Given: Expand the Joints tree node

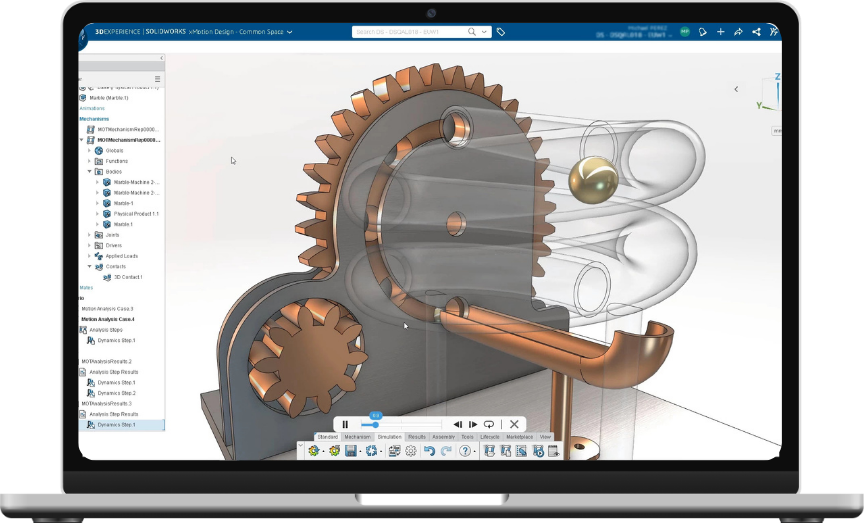Looking at the screenshot, I should point(89,235).
